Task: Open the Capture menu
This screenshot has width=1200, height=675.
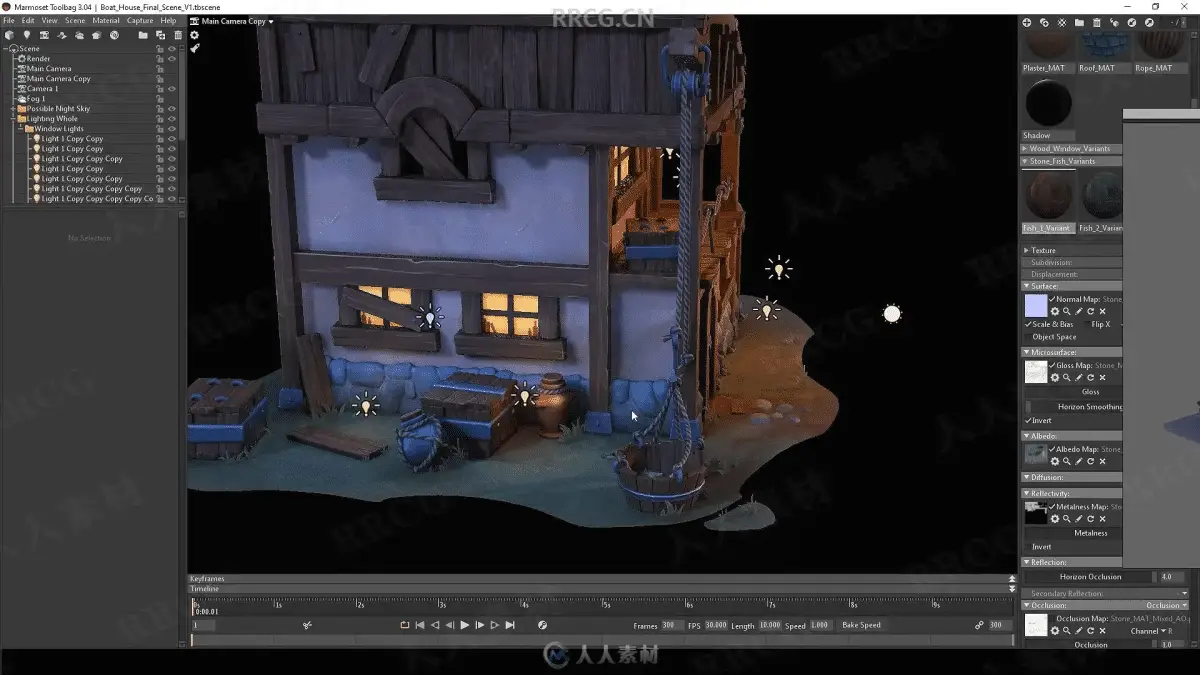Action: (x=140, y=21)
